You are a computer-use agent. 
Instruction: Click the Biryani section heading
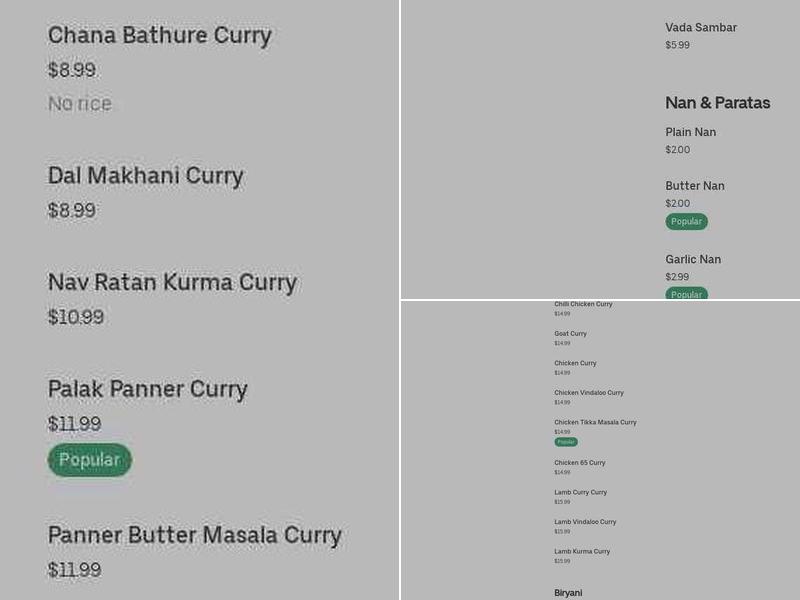(x=568, y=593)
